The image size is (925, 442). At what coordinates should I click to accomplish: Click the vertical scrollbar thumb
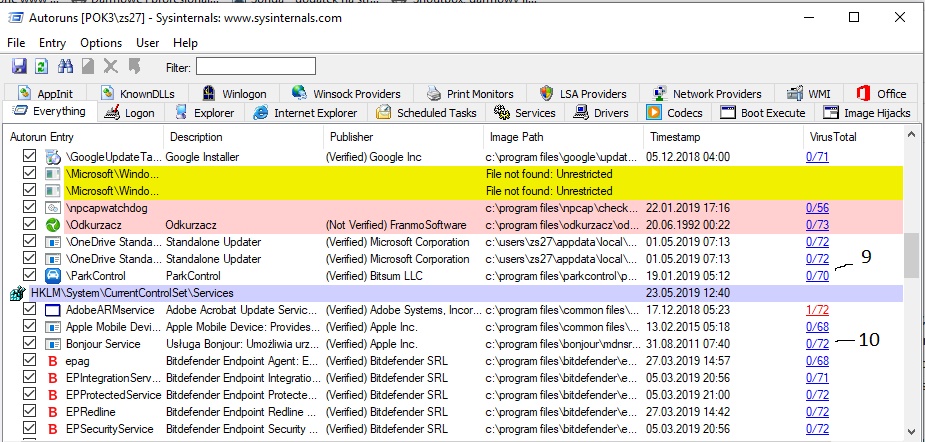point(911,254)
